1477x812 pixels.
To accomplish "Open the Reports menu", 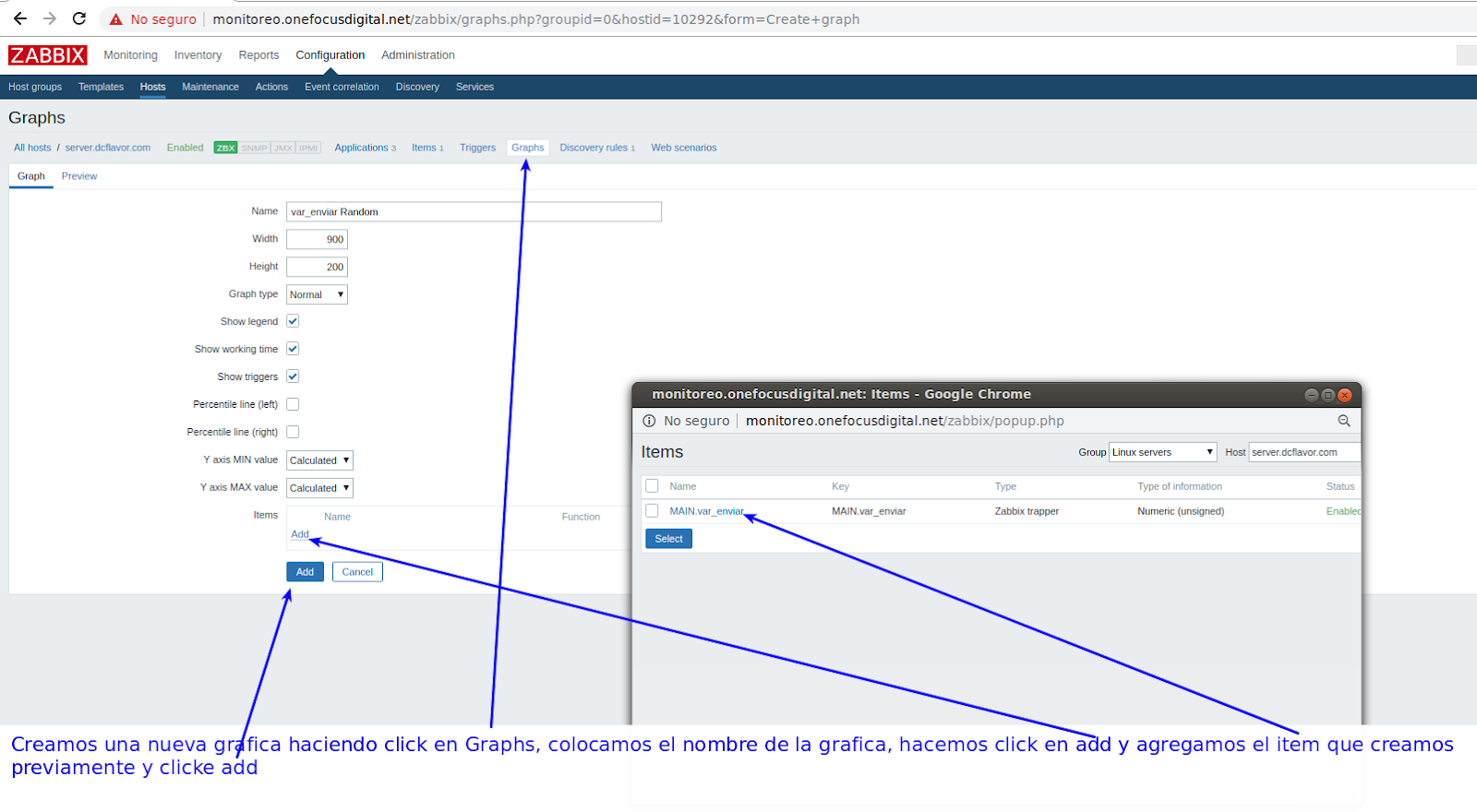I will [x=258, y=55].
